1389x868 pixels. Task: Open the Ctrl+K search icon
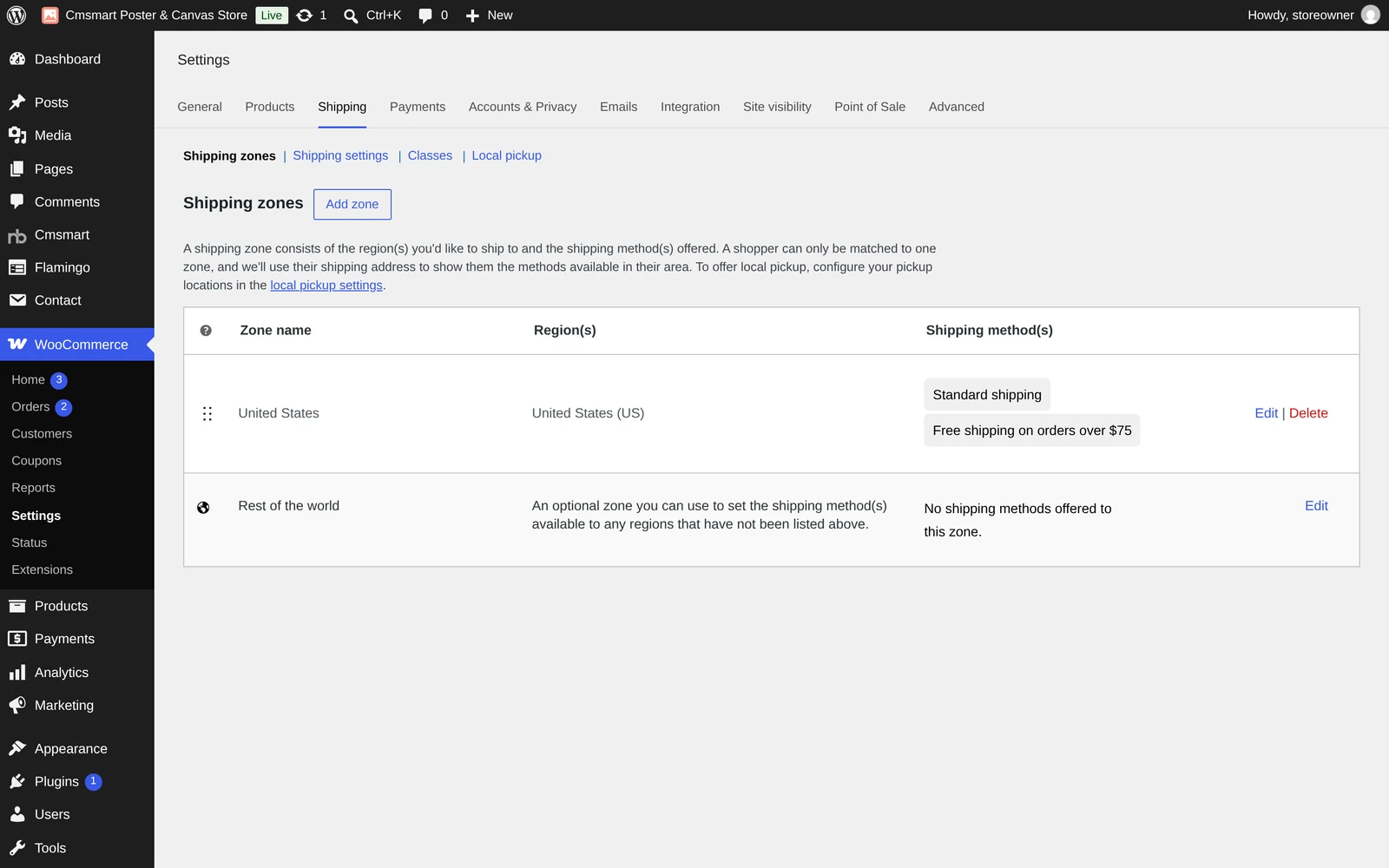(x=351, y=16)
